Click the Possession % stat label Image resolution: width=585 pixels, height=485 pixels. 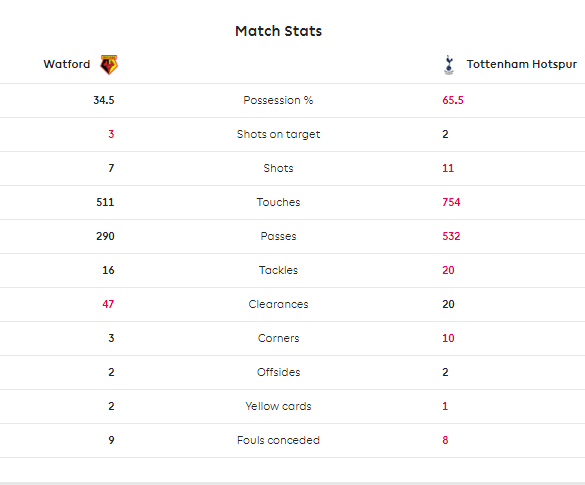[278, 100]
